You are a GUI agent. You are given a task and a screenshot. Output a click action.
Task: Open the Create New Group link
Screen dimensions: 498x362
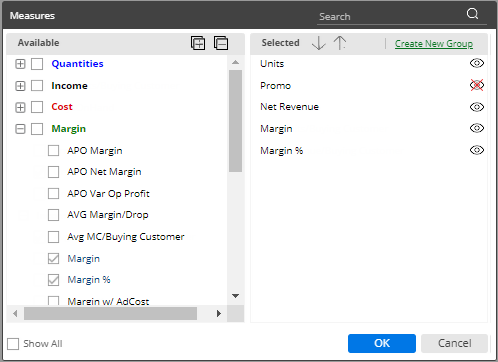pyautogui.click(x=434, y=44)
